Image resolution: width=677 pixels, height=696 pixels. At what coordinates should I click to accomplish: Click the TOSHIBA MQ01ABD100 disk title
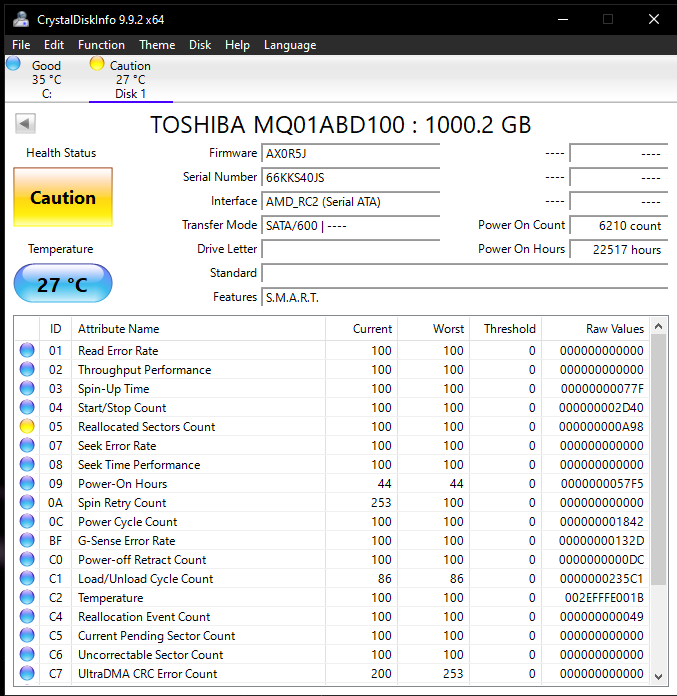(340, 124)
